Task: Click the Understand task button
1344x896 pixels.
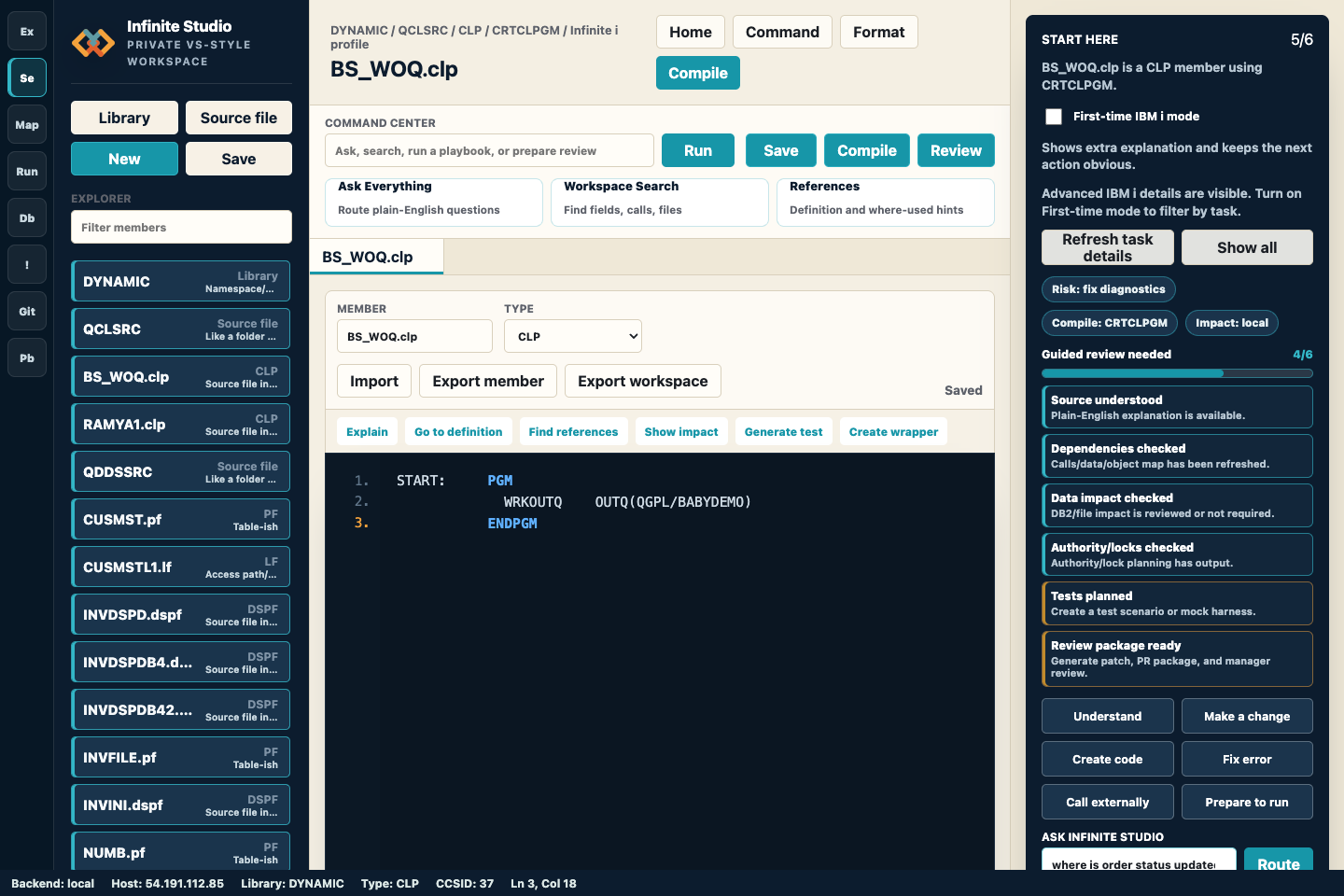Action: [1107, 716]
